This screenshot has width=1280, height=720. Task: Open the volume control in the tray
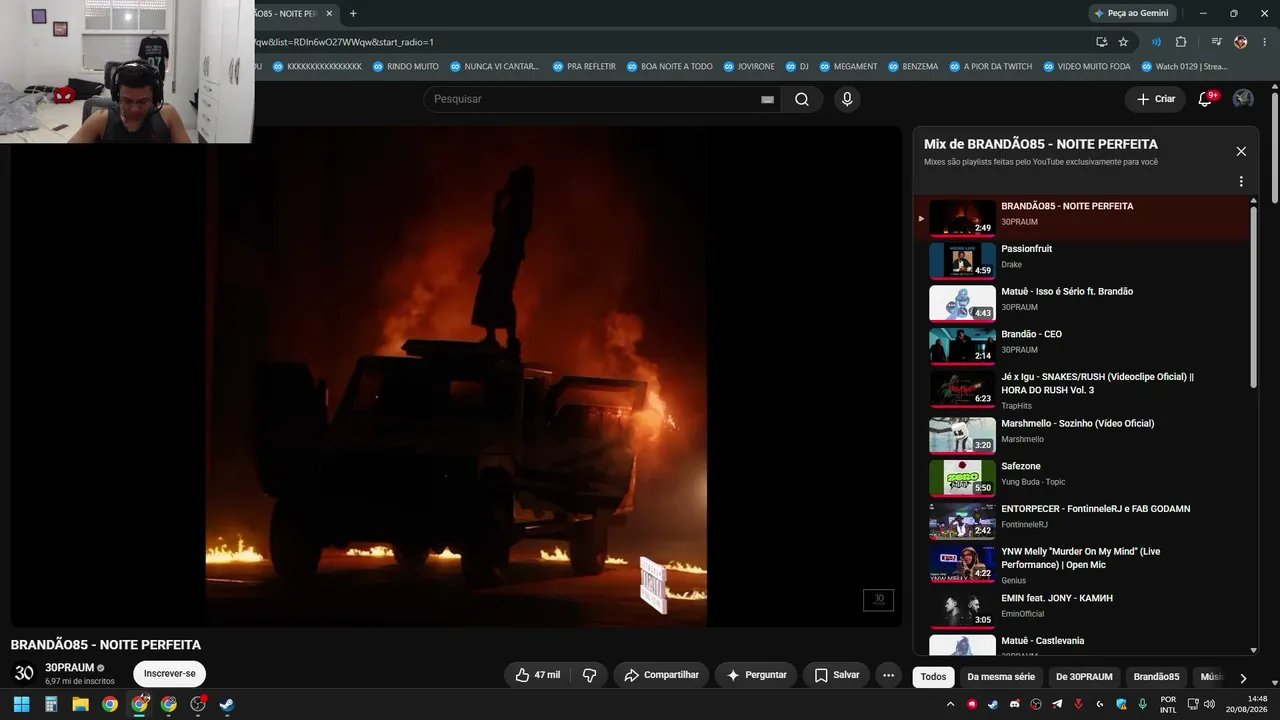tap(1209, 704)
